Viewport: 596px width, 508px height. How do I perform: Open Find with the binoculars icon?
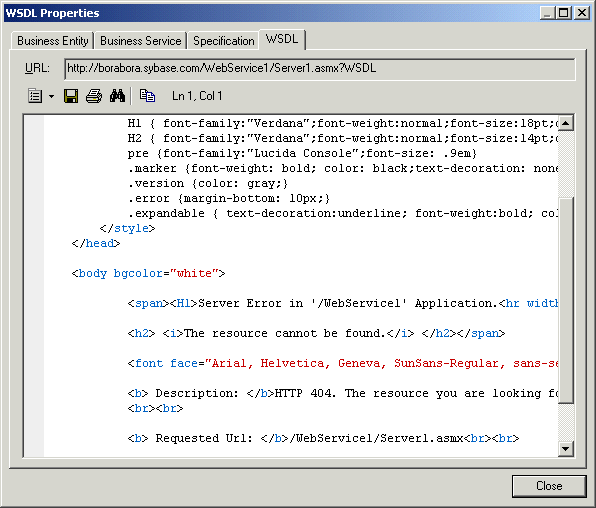click(x=117, y=96)
